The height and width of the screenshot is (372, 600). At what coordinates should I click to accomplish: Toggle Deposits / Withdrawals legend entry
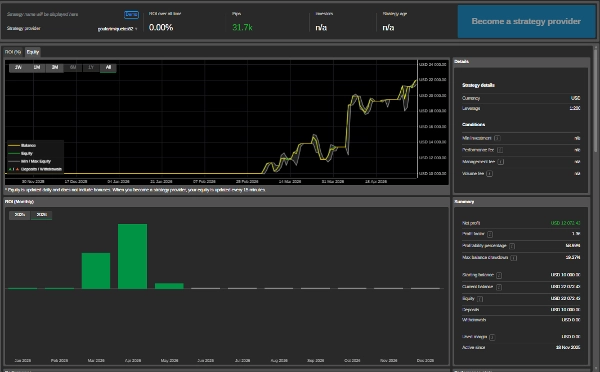[35, 169]
